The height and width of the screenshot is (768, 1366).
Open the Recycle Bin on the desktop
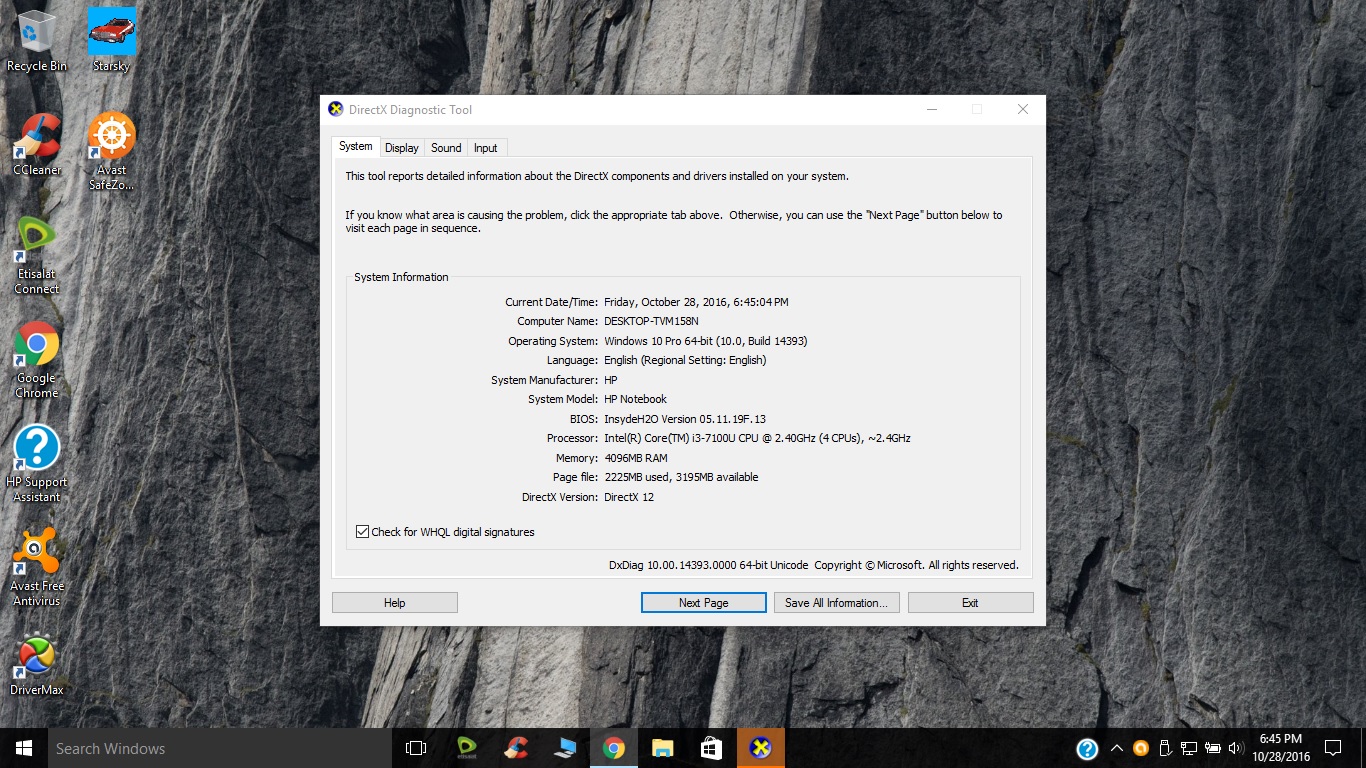pyautogui.click(x=37, y=33)
